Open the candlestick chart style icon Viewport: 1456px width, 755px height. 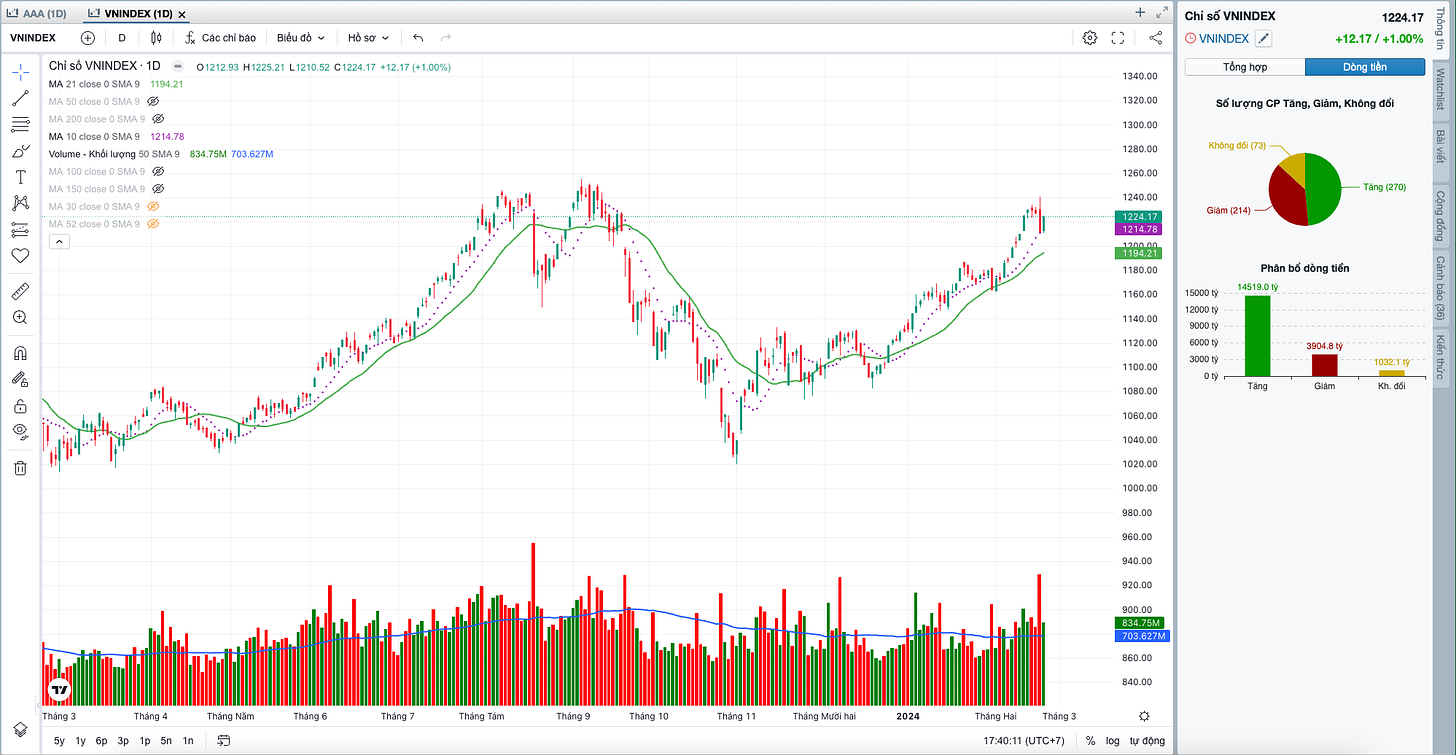click(x=156, y=38)
